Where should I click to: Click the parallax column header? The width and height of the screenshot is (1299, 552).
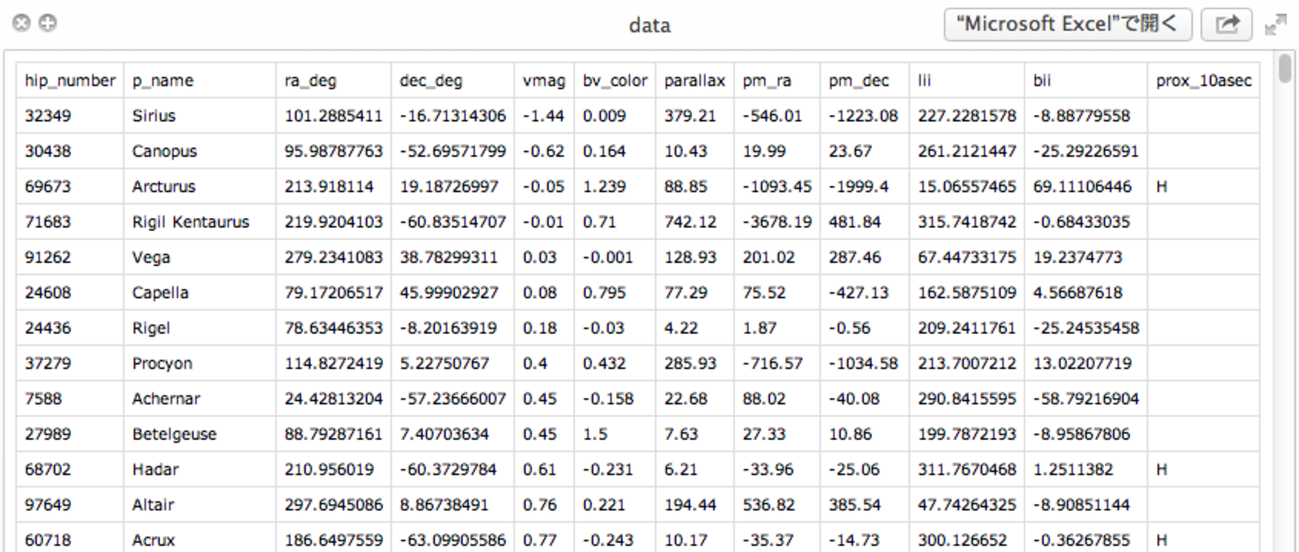click(x=694, y=81)
